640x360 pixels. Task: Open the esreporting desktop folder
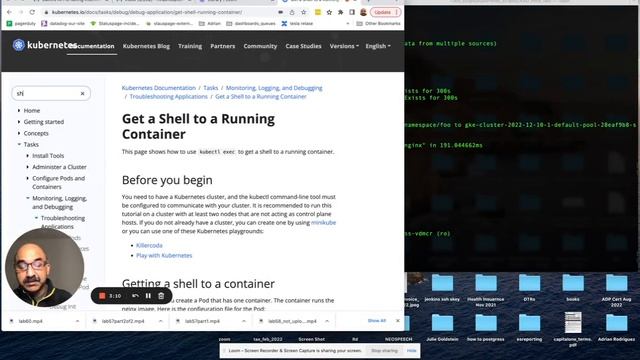tap(529, 328)
